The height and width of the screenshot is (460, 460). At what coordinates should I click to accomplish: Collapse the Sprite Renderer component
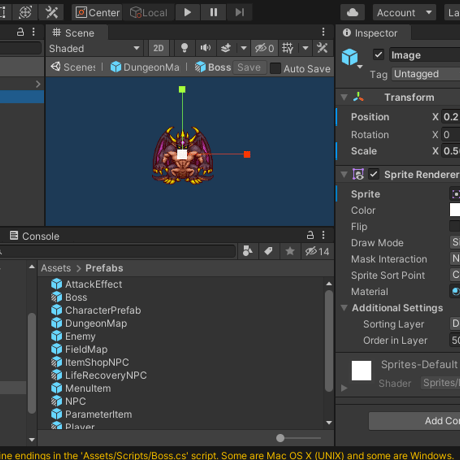point(344,174)
